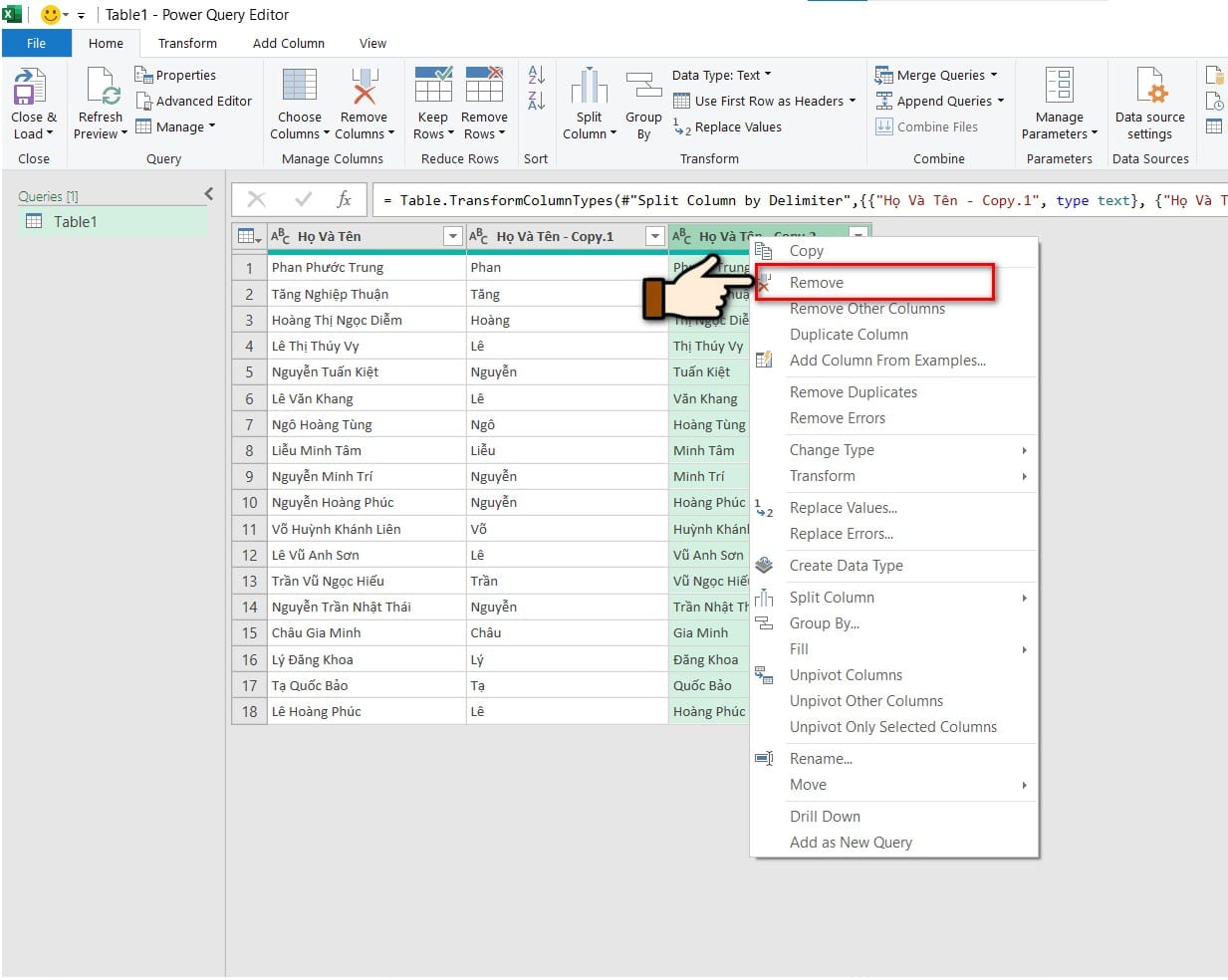The image size is (1228, 980).
Task: Click the Refresh Preview icon
Action: pyautogui.click(x=103, y=87)
